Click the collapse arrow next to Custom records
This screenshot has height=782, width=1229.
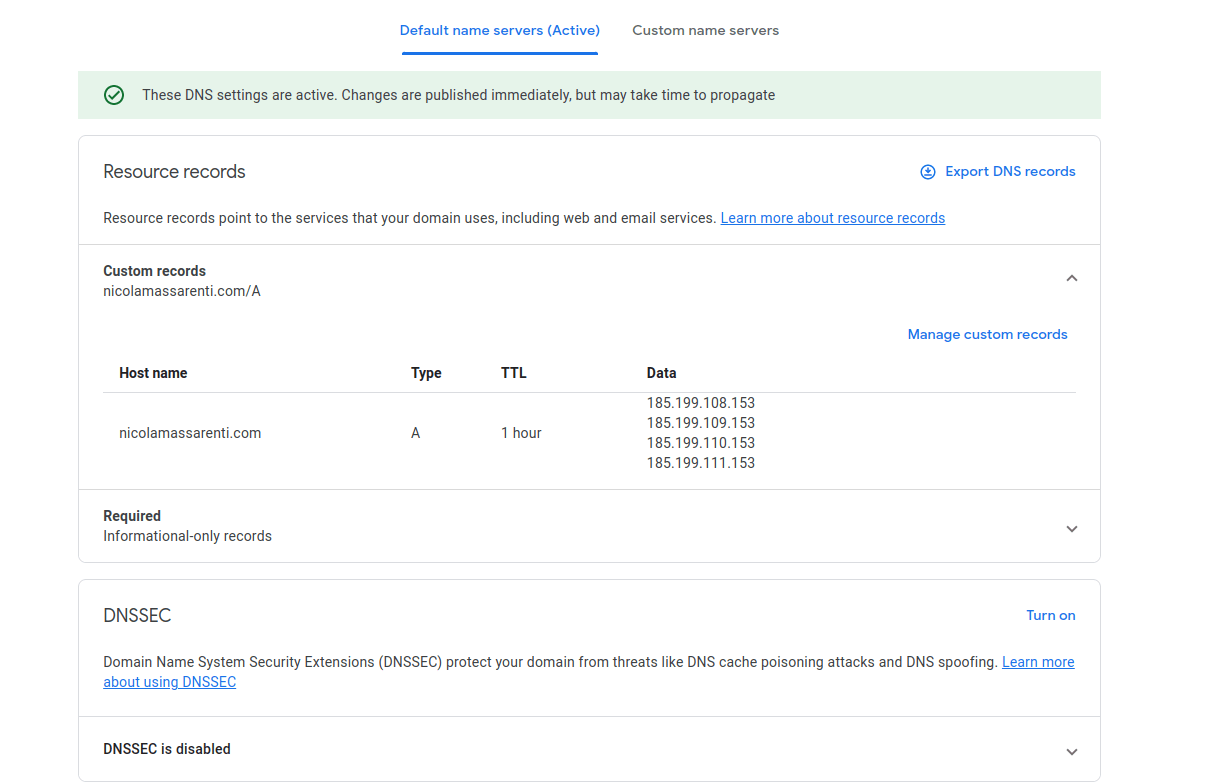pyautogui.click(x=1071, y=278)
